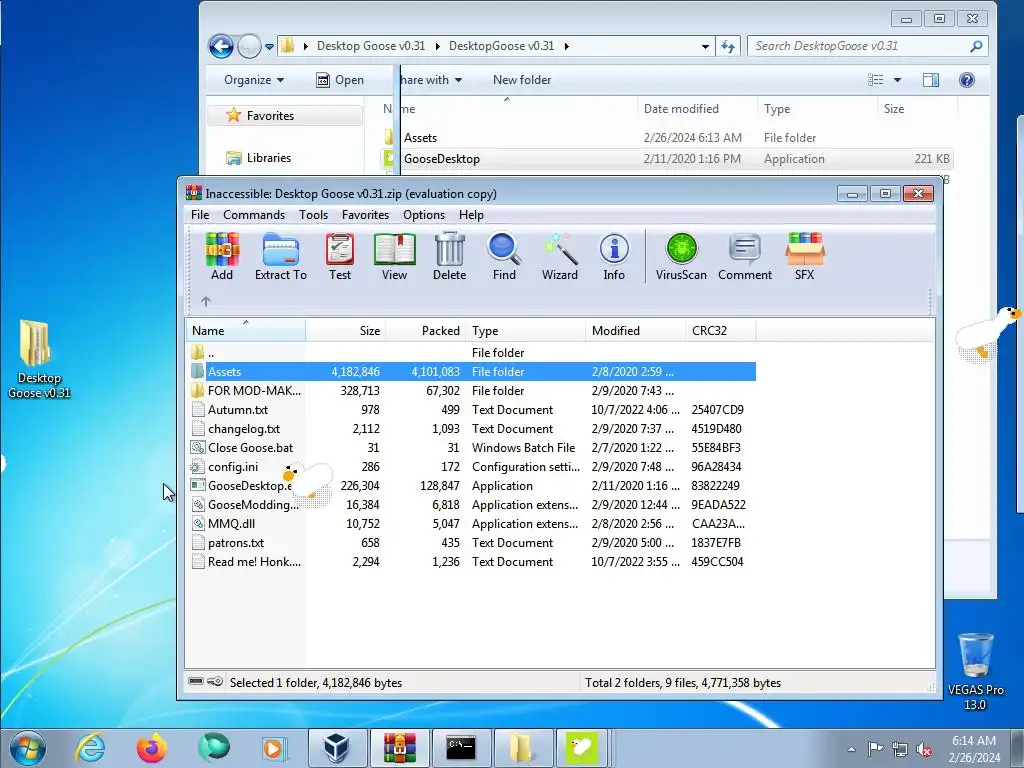
Task: Open VirtualBox taskbar icon
Action: click(336, 747)
